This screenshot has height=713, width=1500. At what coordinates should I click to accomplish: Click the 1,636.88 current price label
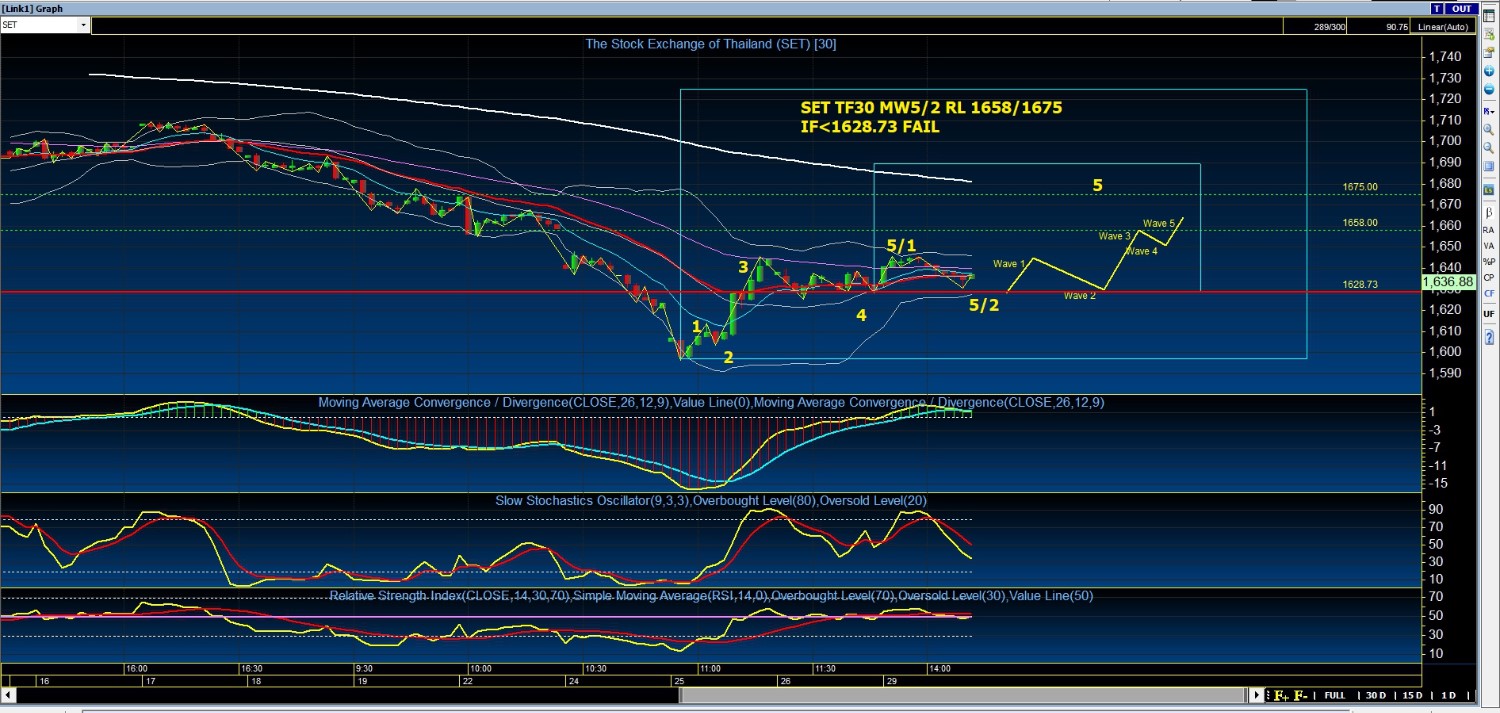click(1446, 283)
